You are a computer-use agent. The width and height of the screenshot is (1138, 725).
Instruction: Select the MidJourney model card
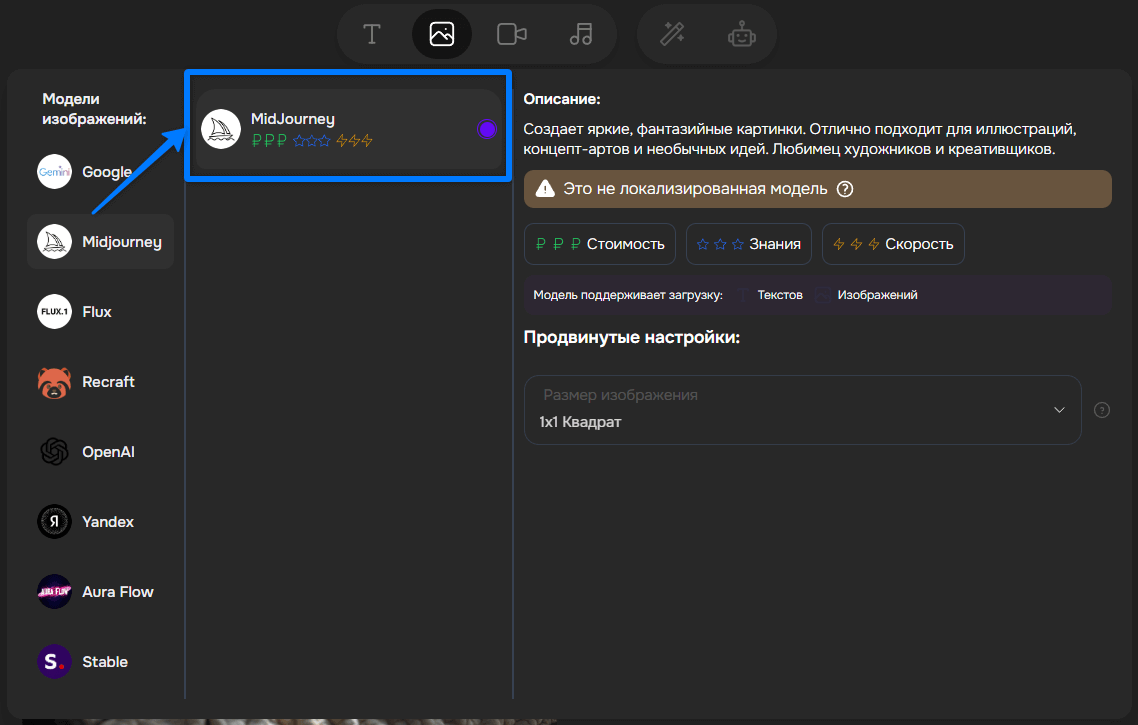click(x=340, y=129)
